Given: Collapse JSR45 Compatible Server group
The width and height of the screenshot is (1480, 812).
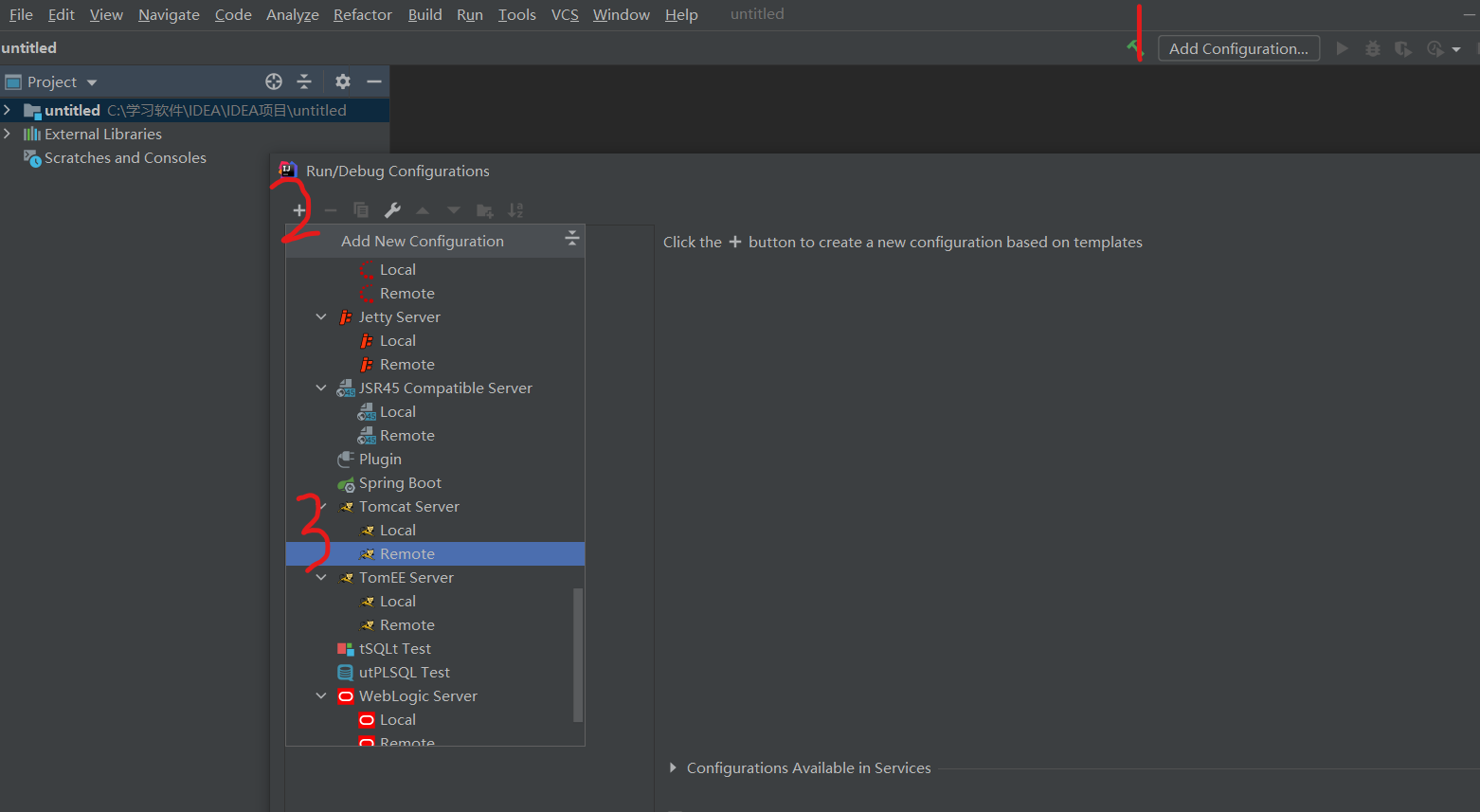Looking at the screenshot, I should pos(321,388).
